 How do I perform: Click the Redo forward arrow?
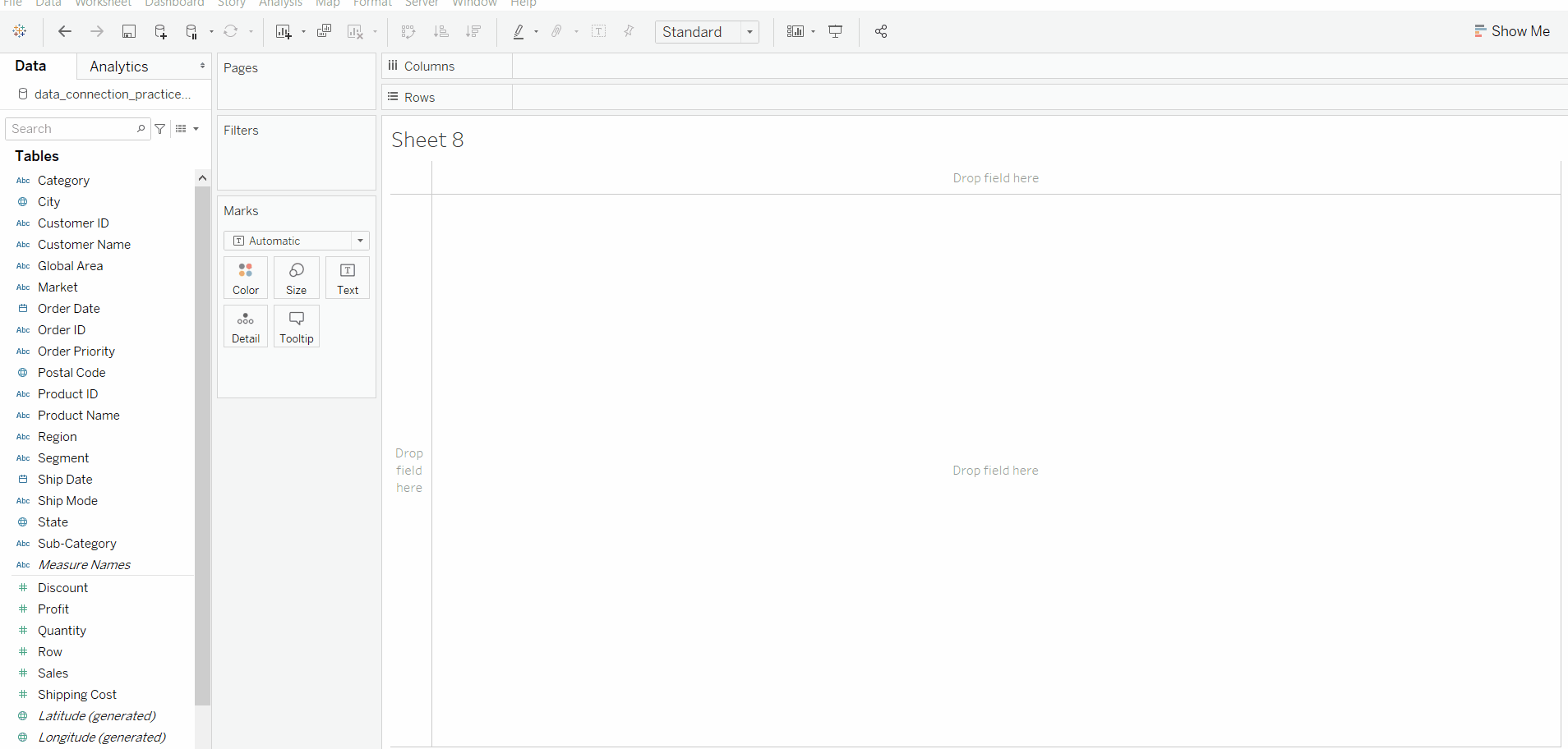[x=97, y=31]
